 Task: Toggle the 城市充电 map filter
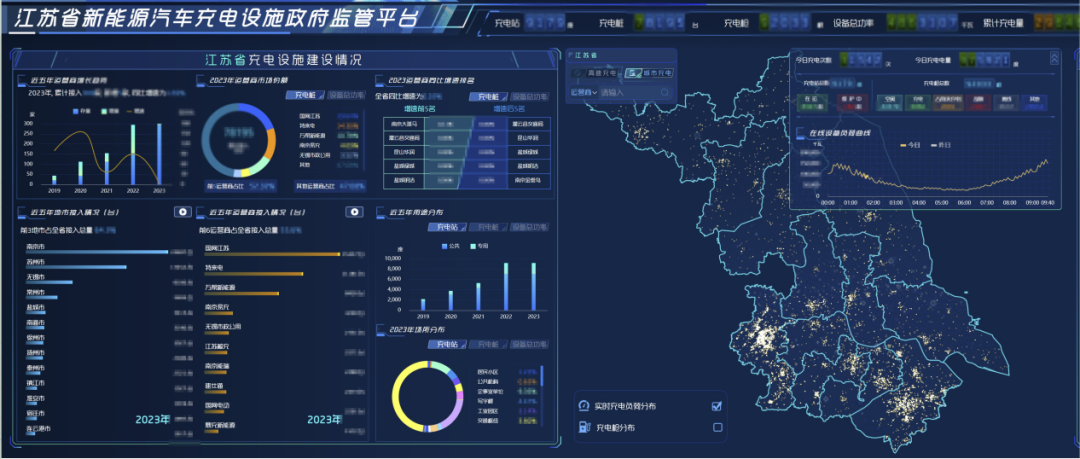[x=649, y=72]
